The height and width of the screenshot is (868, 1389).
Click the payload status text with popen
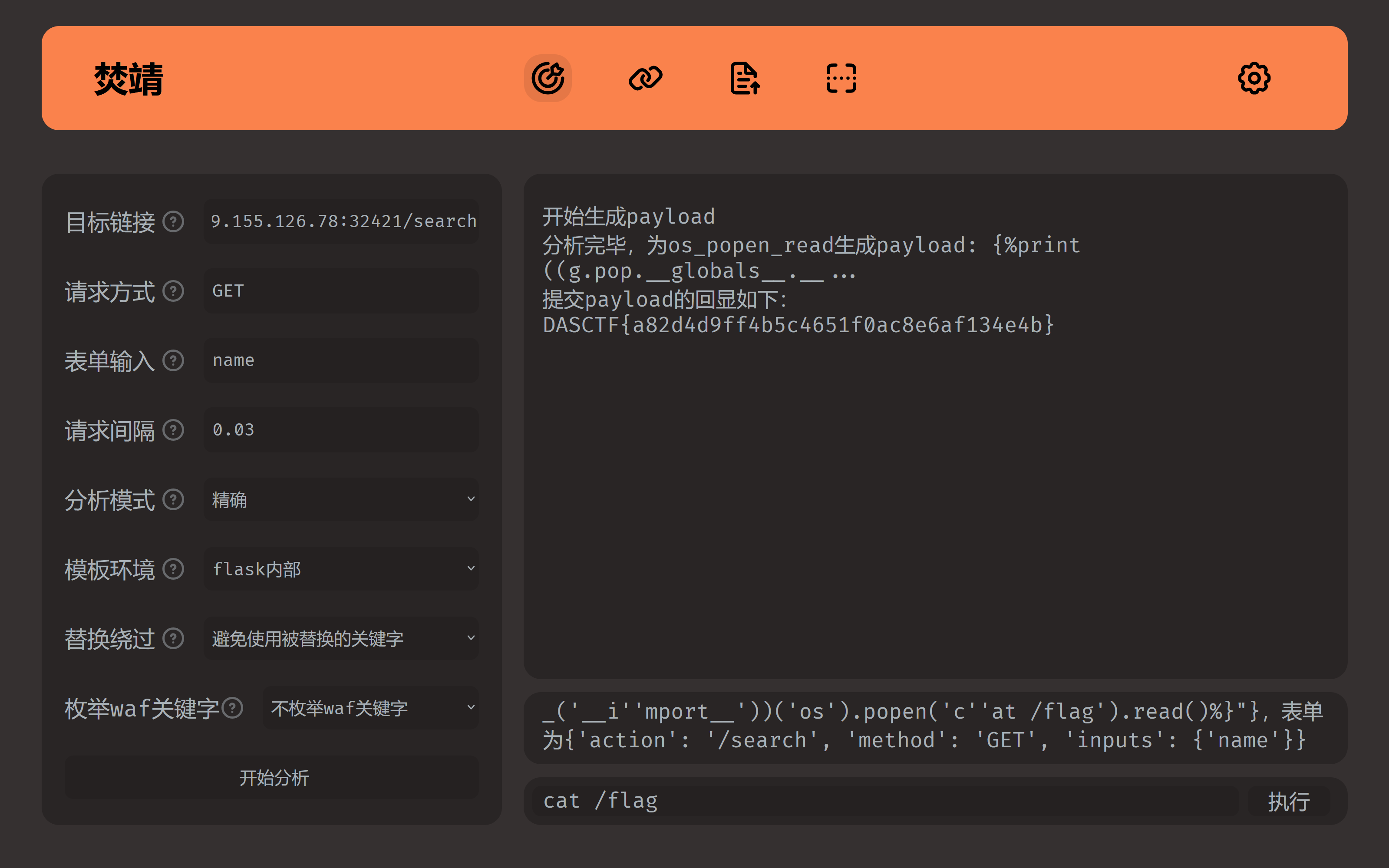pyautogui.click(x=933, y=726)
